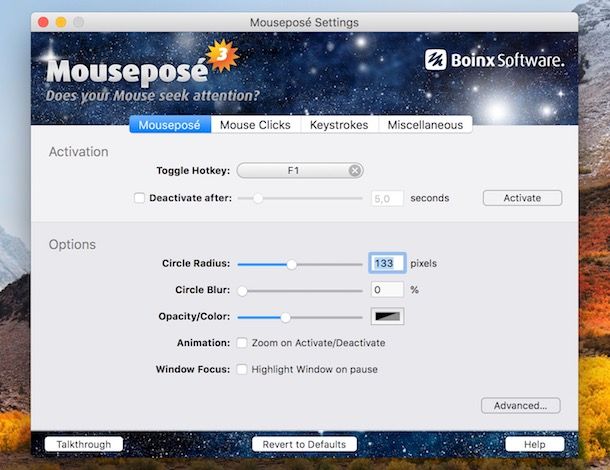Clear the Toggle Hotkey with the x icon
Screen dimensions: 610x470
click(x=354, y=170)
